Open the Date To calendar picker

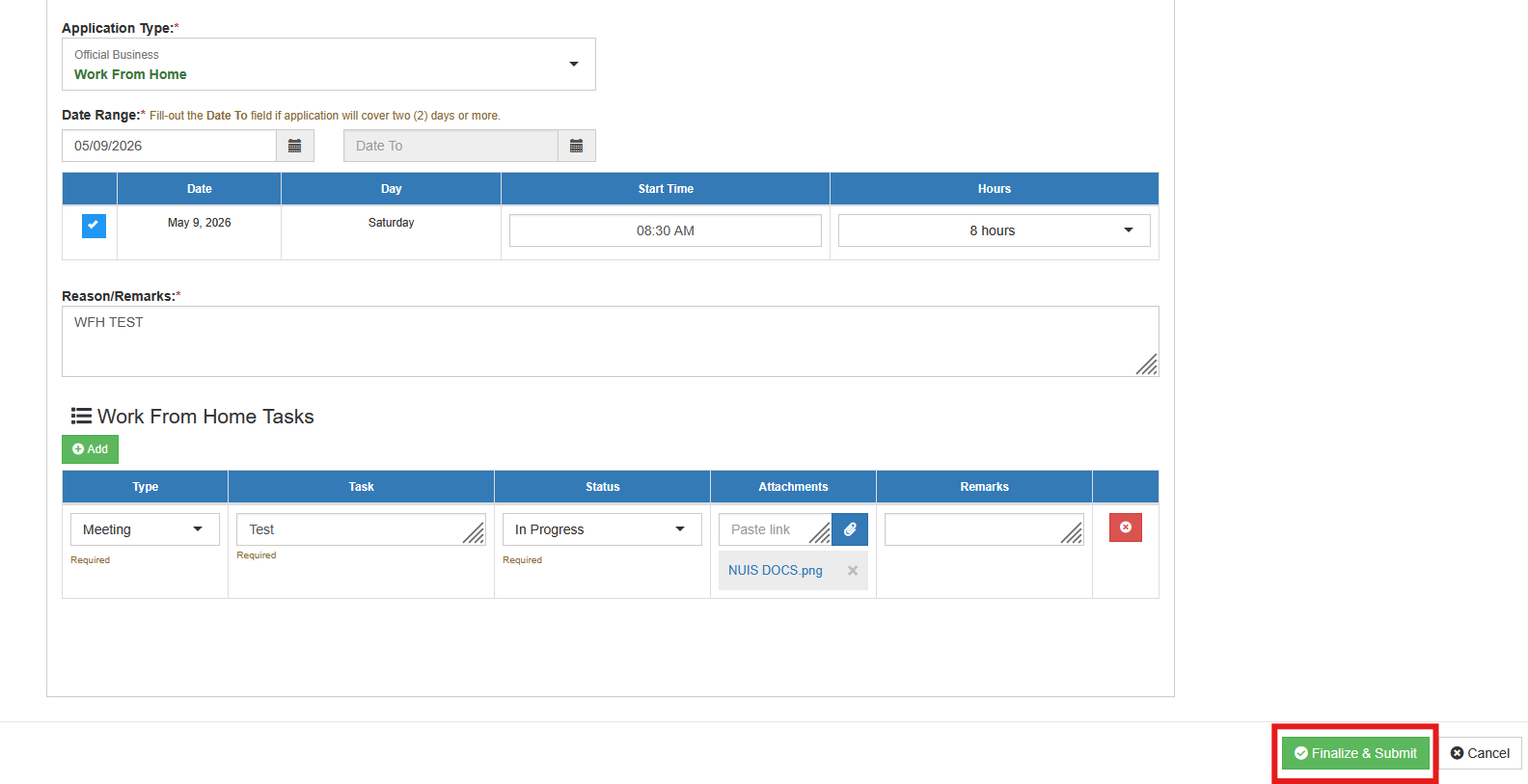coord(576,146)
